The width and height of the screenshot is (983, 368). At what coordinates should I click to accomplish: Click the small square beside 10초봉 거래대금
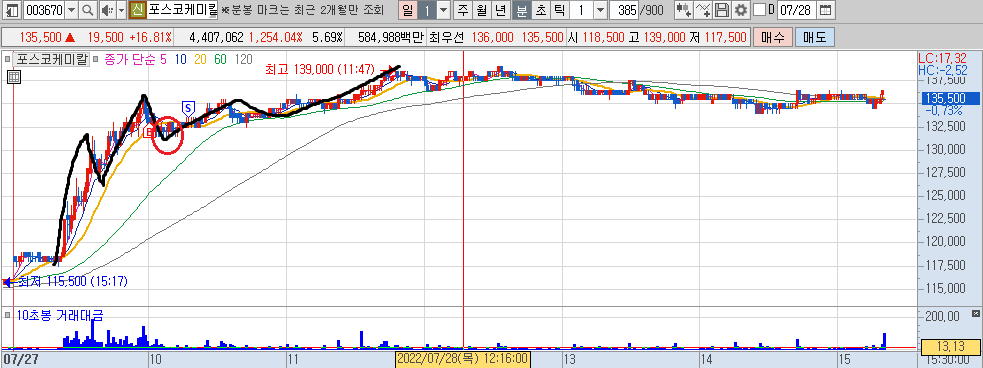pos(8,315)
